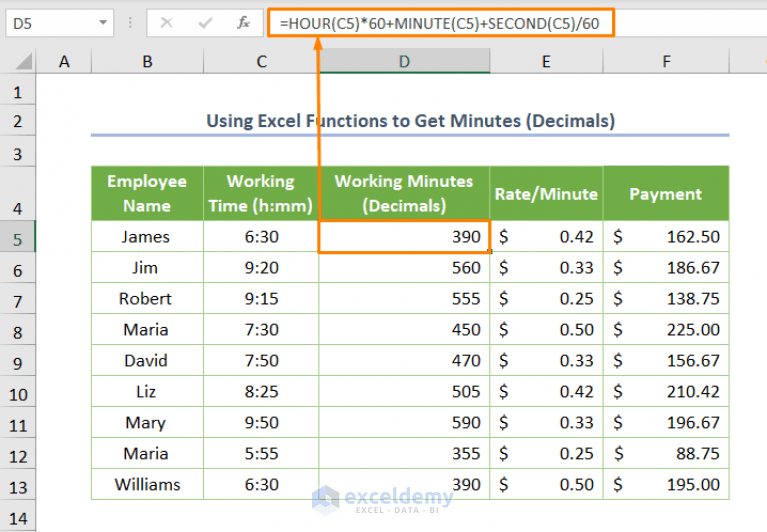This screenshot has width=767, height=532.
Task: Click the Insert Function fx icon
Action: click(x=243, y=22)
